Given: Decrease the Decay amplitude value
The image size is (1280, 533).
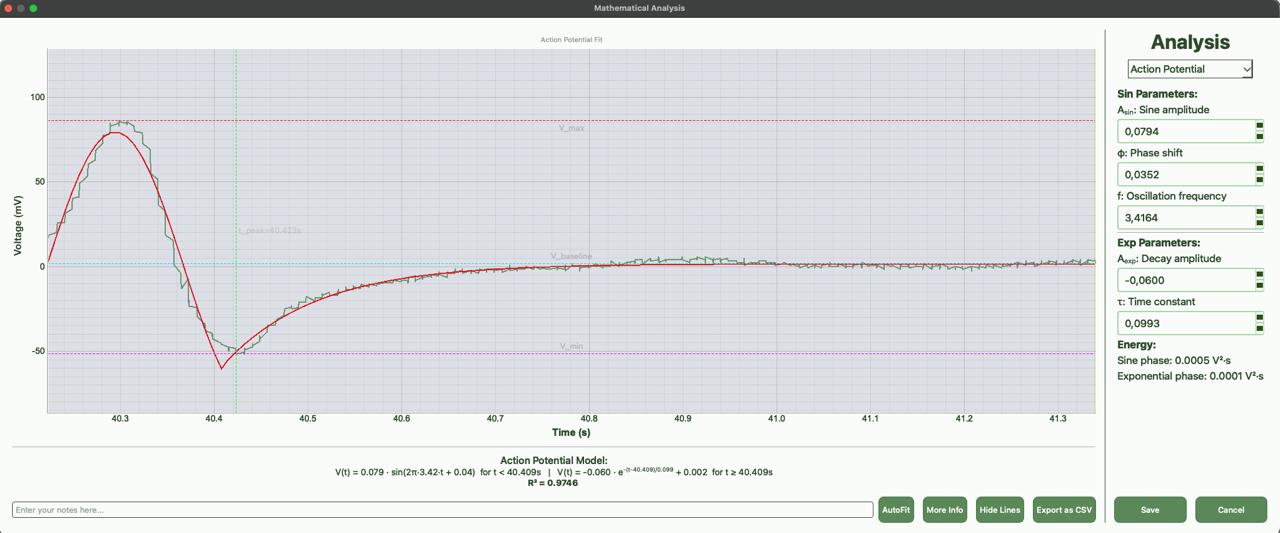Looking at the screenshot, I should pos(1259,286).
